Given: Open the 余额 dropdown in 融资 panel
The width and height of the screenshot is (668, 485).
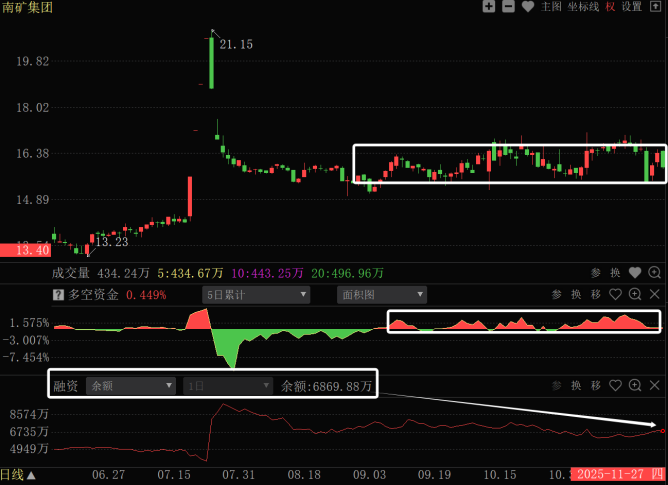Looking at the screenshot, I should 124,385.
